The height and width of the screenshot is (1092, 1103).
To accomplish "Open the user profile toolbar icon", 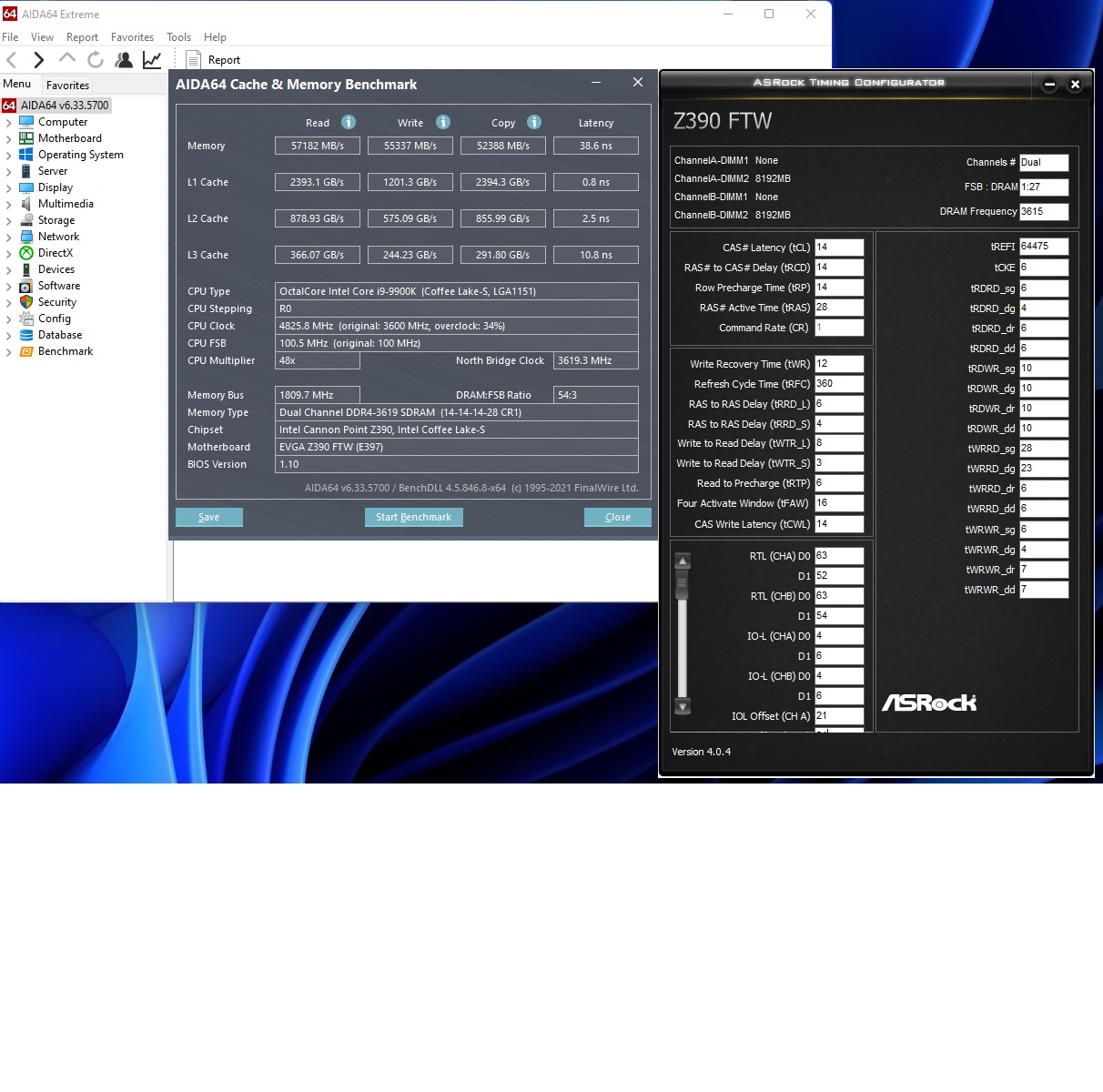I will [x=124, y=60].
